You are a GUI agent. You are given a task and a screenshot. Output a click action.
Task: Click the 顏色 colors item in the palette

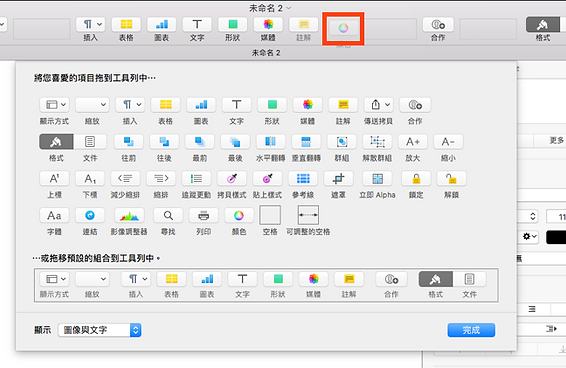[x=239, y=216]
